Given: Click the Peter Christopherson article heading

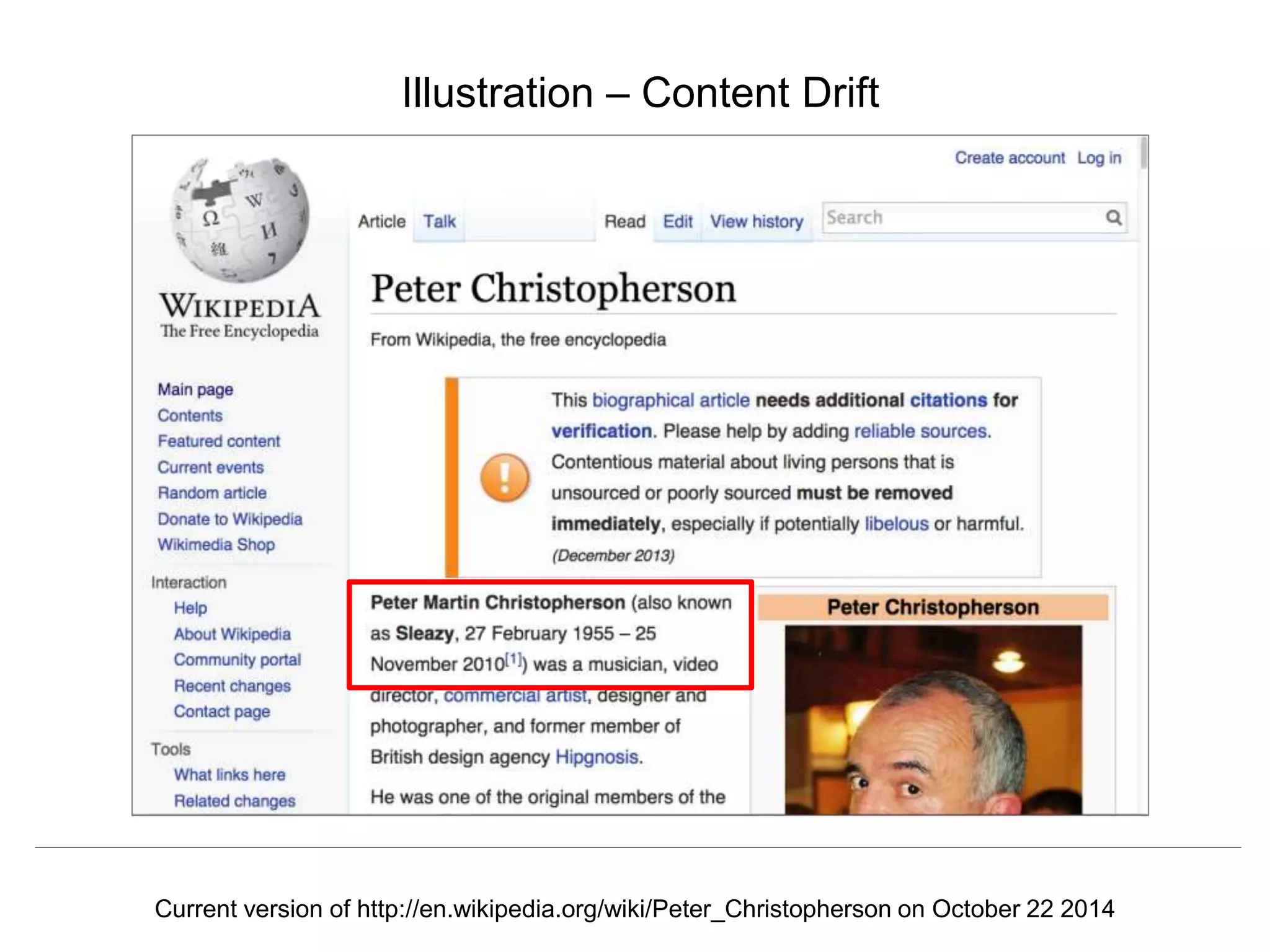Looking at the screenshot, I should (x=553, y=289).
